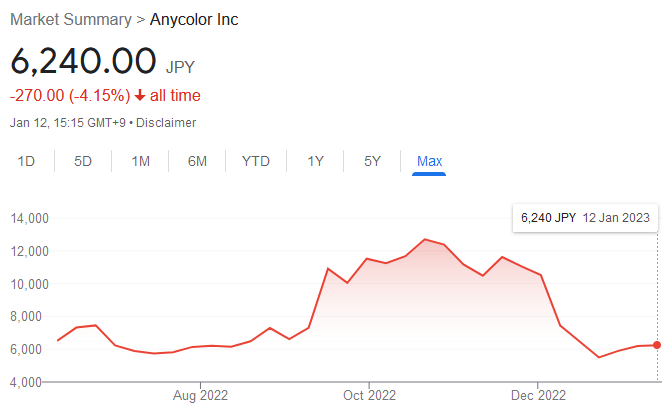The width and height of the screenshot is (671, 408).
Task: Click the Anycolor Inc title
Action: [194, 20]
